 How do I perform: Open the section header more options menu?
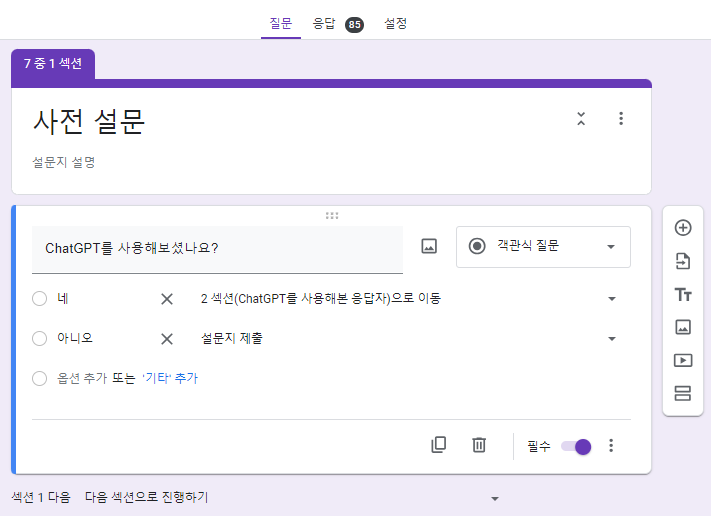coord(621,118)
